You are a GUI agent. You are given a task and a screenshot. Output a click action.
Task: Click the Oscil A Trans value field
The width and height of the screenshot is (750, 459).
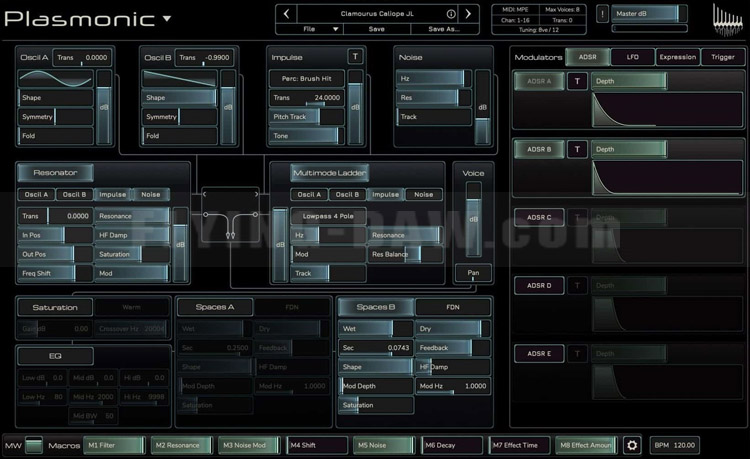pyautogui.click(x=82, y=57)
